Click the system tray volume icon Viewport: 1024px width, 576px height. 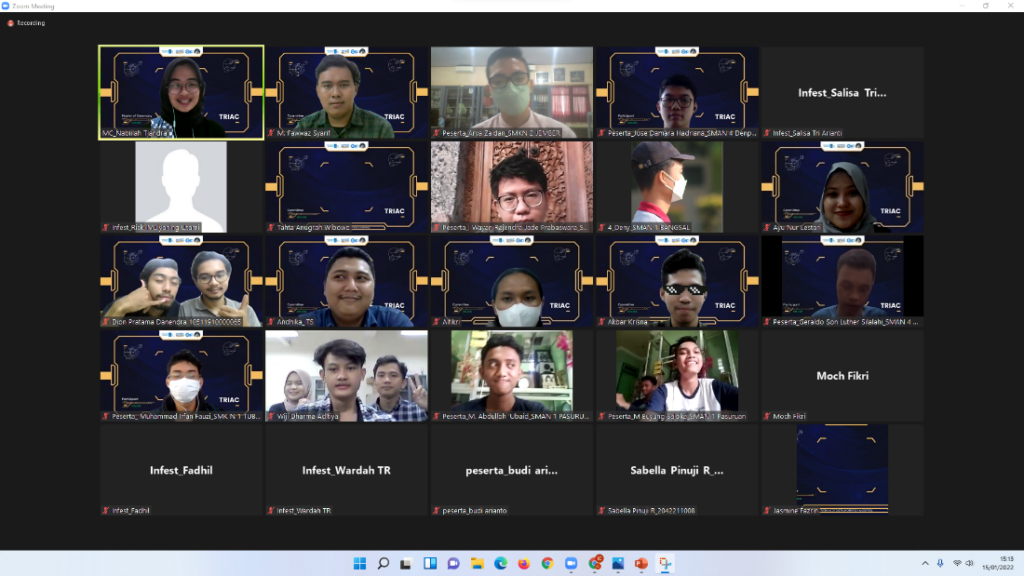[x=970, y=564]
